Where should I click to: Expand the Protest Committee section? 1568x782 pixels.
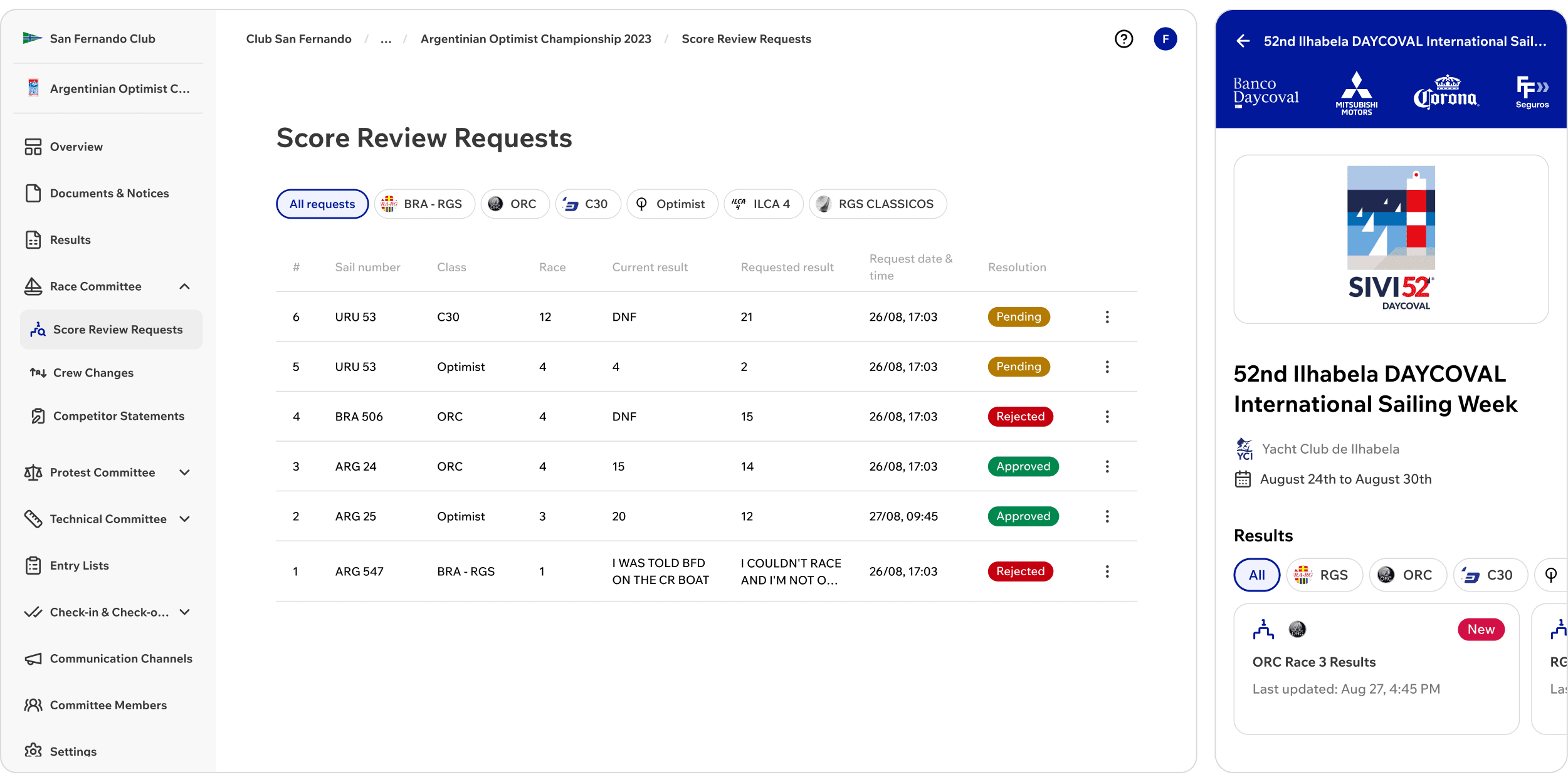pos(184,472)
